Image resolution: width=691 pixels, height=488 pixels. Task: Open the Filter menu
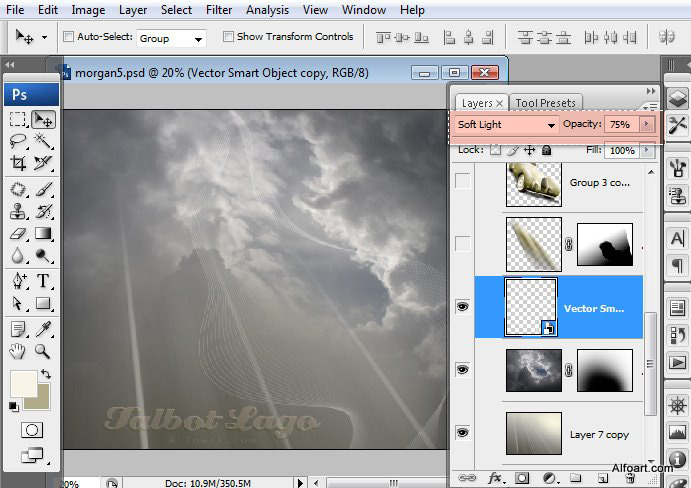pyautogui.click(x=218, y=10)
